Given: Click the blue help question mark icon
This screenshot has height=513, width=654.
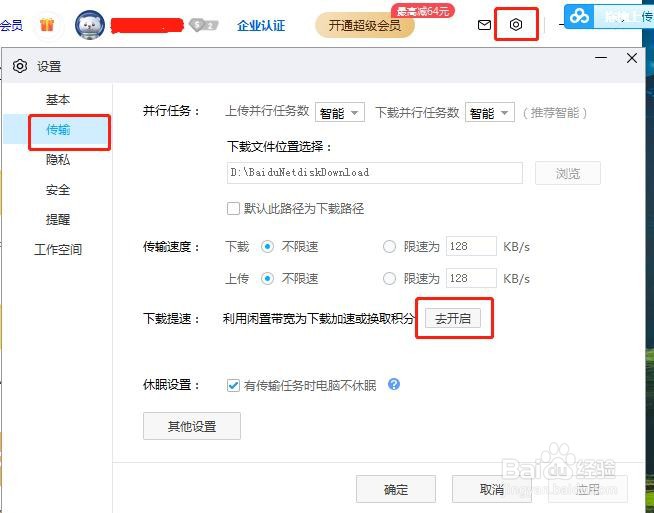Looking at the screenshot, I should click(x=394, y=384).
